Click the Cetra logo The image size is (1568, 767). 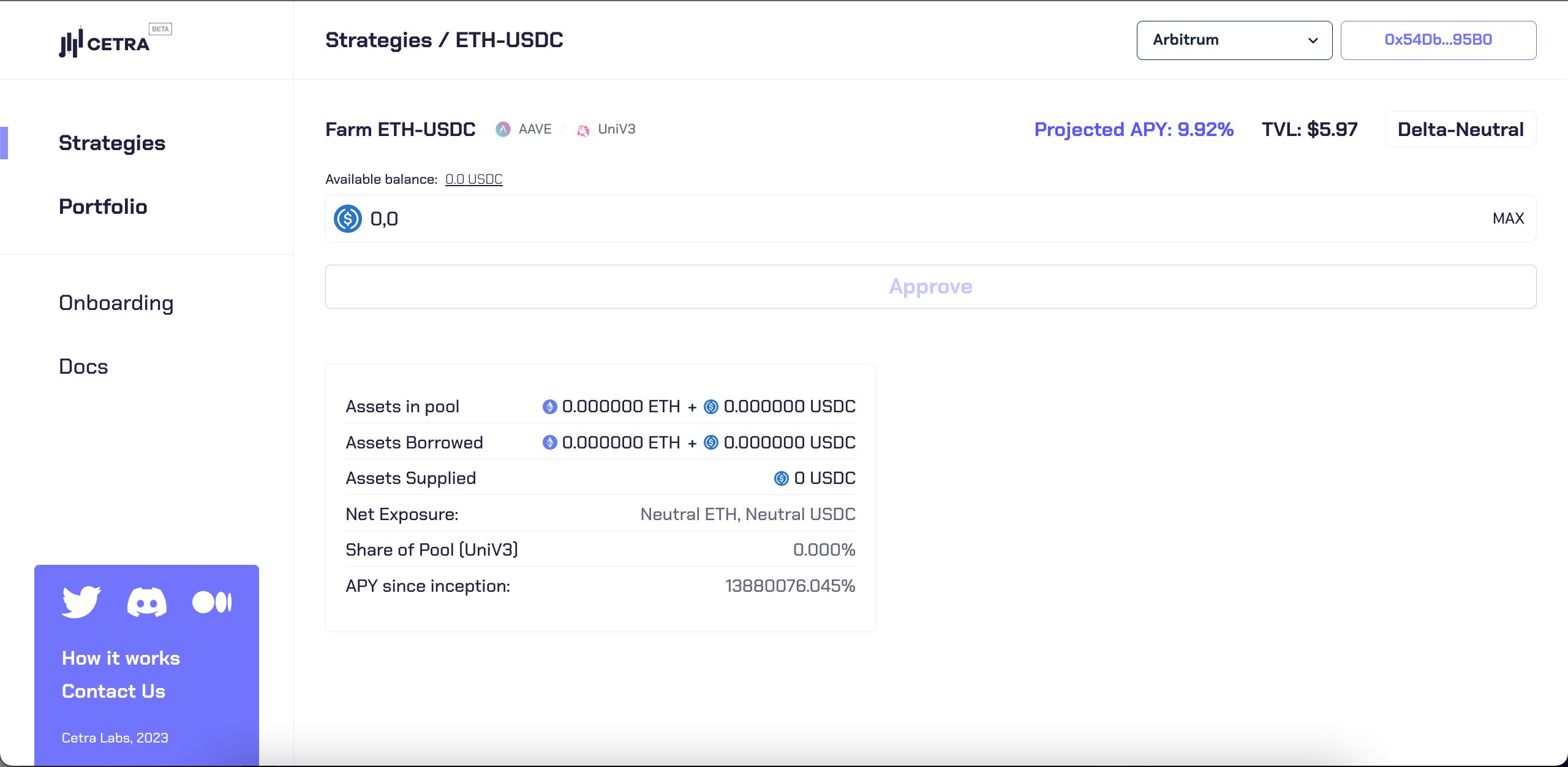(104, 42)
